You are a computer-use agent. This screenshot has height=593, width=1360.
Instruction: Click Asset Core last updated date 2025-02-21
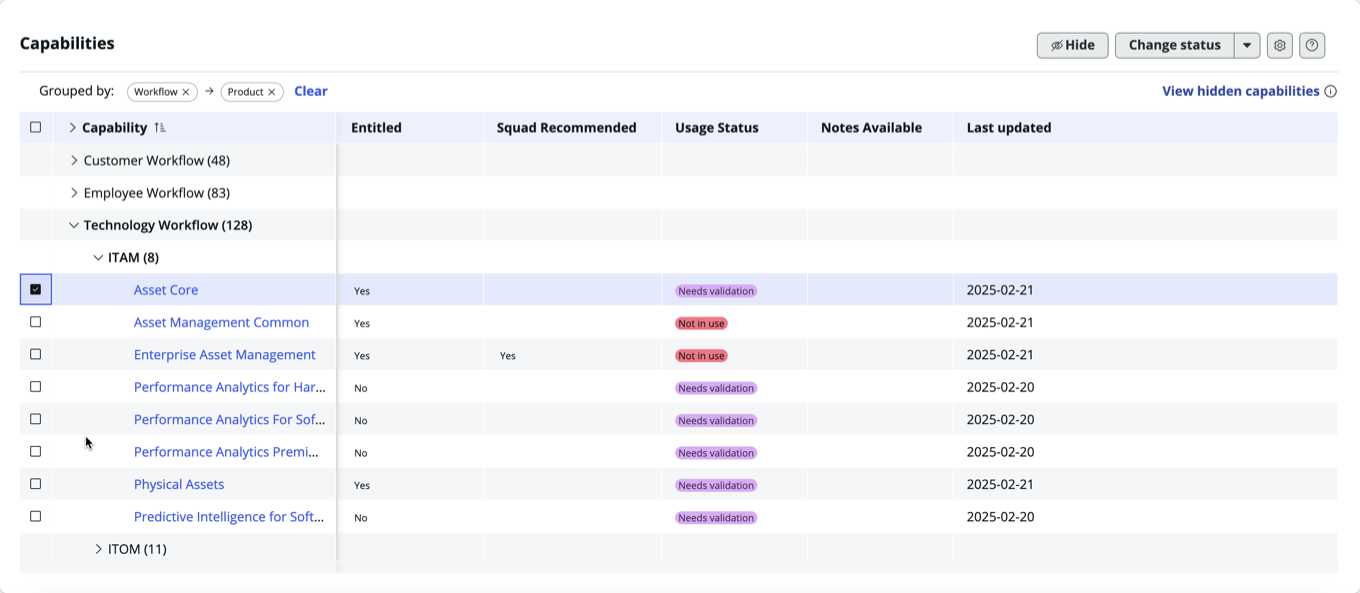pyautogui.click(x=1000, y=290)
